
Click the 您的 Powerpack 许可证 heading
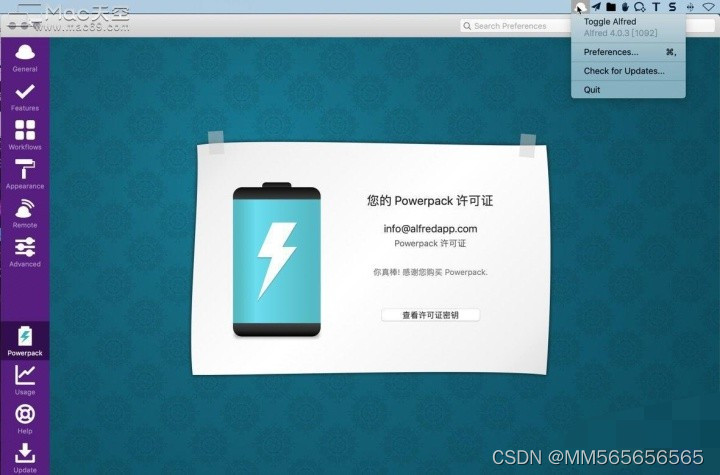pyautogui.click(x=430, y=200)
